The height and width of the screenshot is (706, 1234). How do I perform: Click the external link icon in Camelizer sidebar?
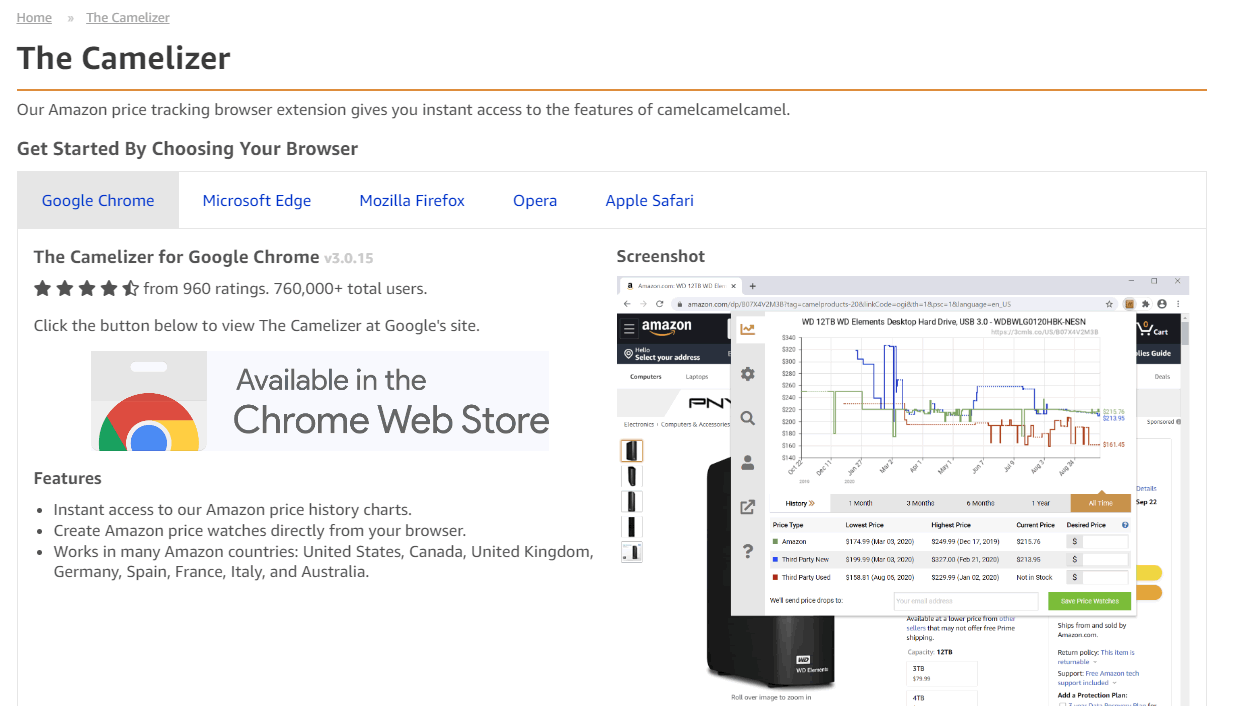point(747,507)
